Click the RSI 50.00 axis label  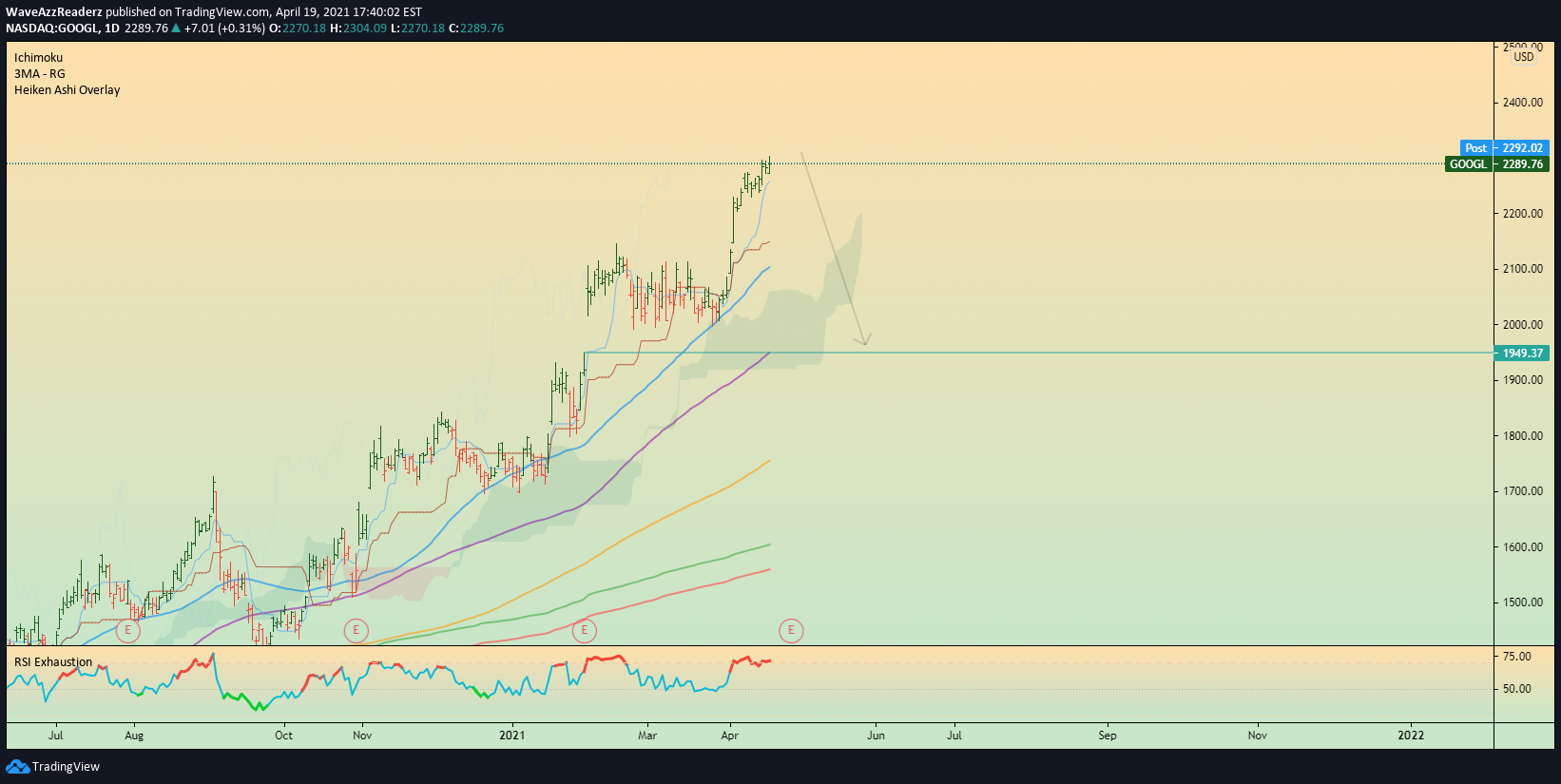(1517, 689)
